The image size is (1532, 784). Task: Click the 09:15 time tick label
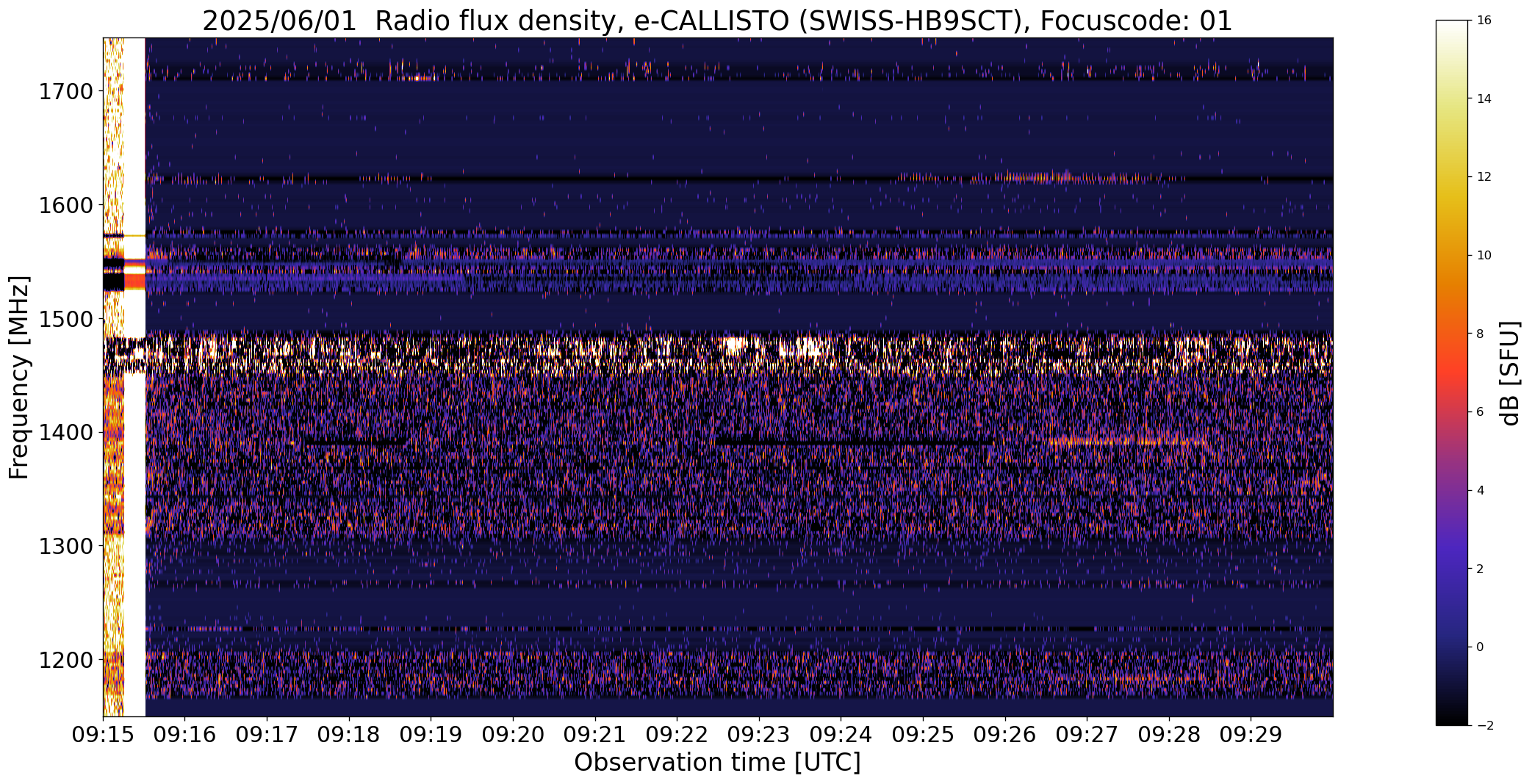click(103, 735)
